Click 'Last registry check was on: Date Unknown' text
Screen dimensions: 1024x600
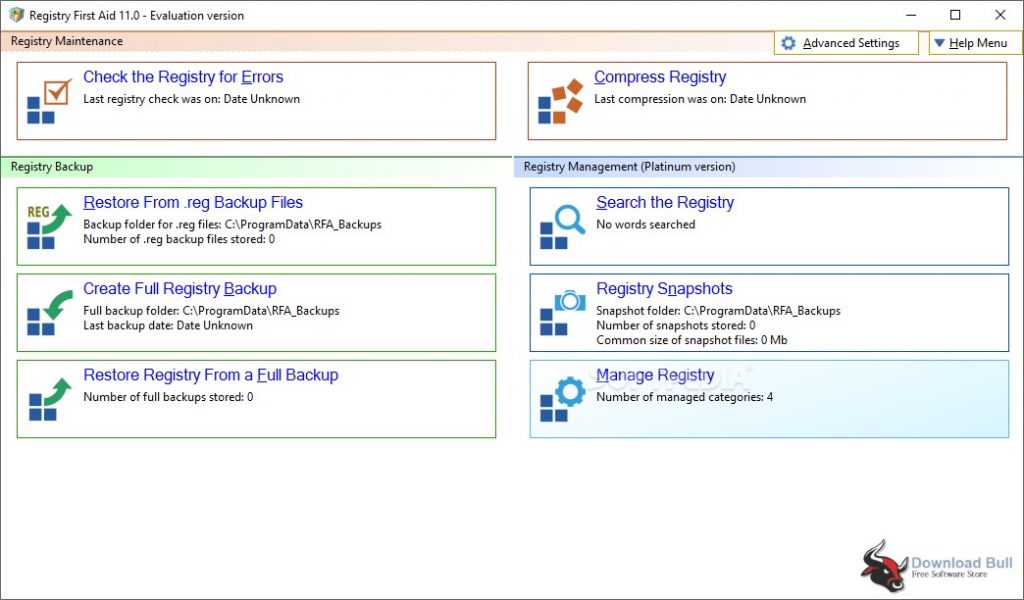coord(191,99)
